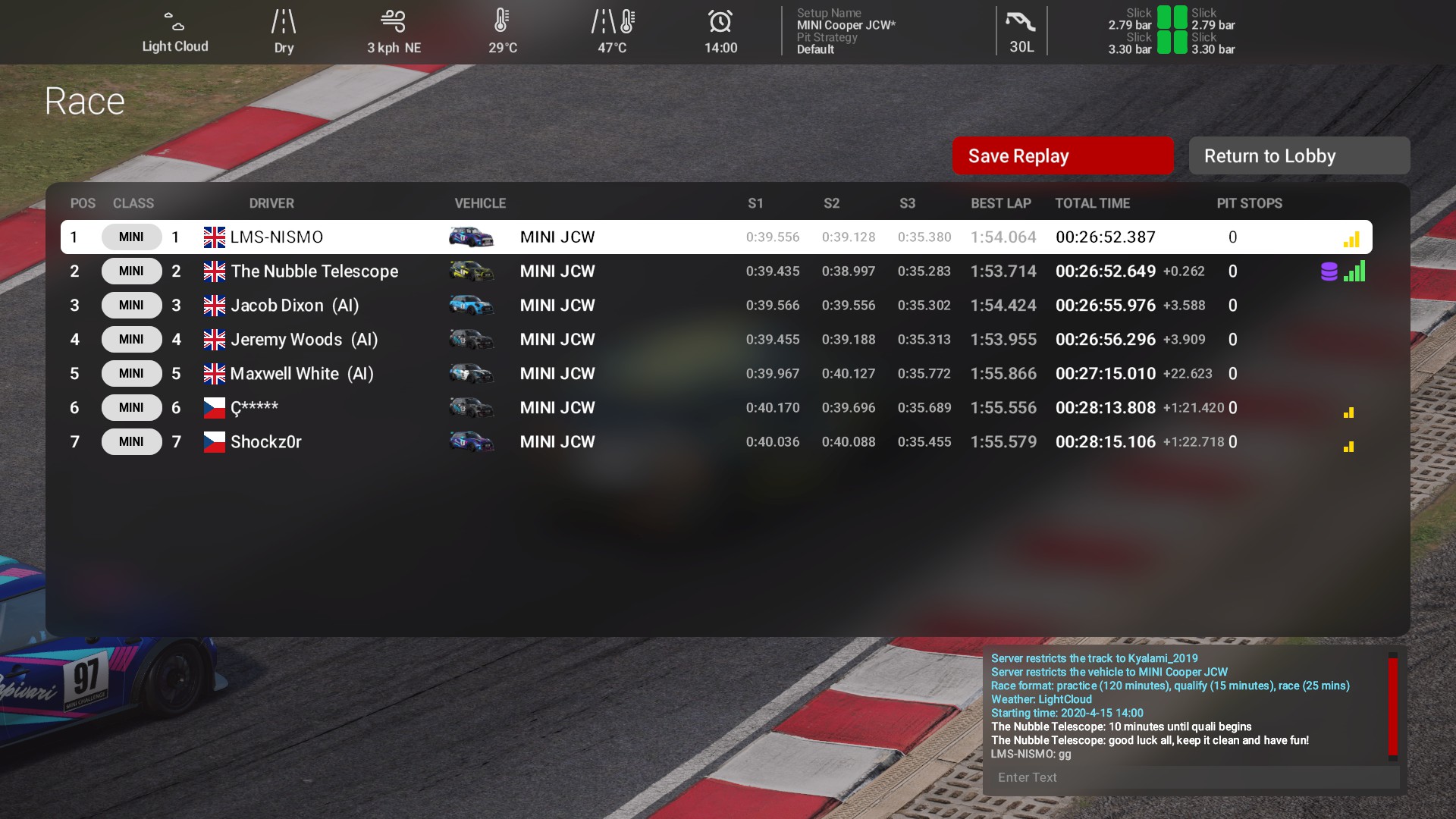Click Shockz0r's Czech flag icon

(x=215, y=442)
